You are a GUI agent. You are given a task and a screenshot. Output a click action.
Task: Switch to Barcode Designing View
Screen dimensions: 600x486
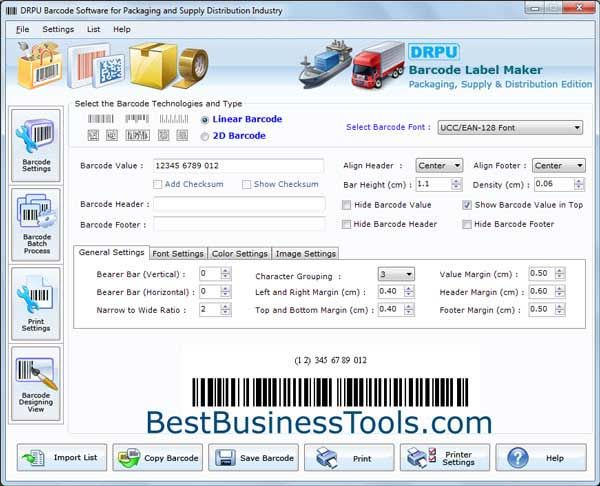point(36,384)
